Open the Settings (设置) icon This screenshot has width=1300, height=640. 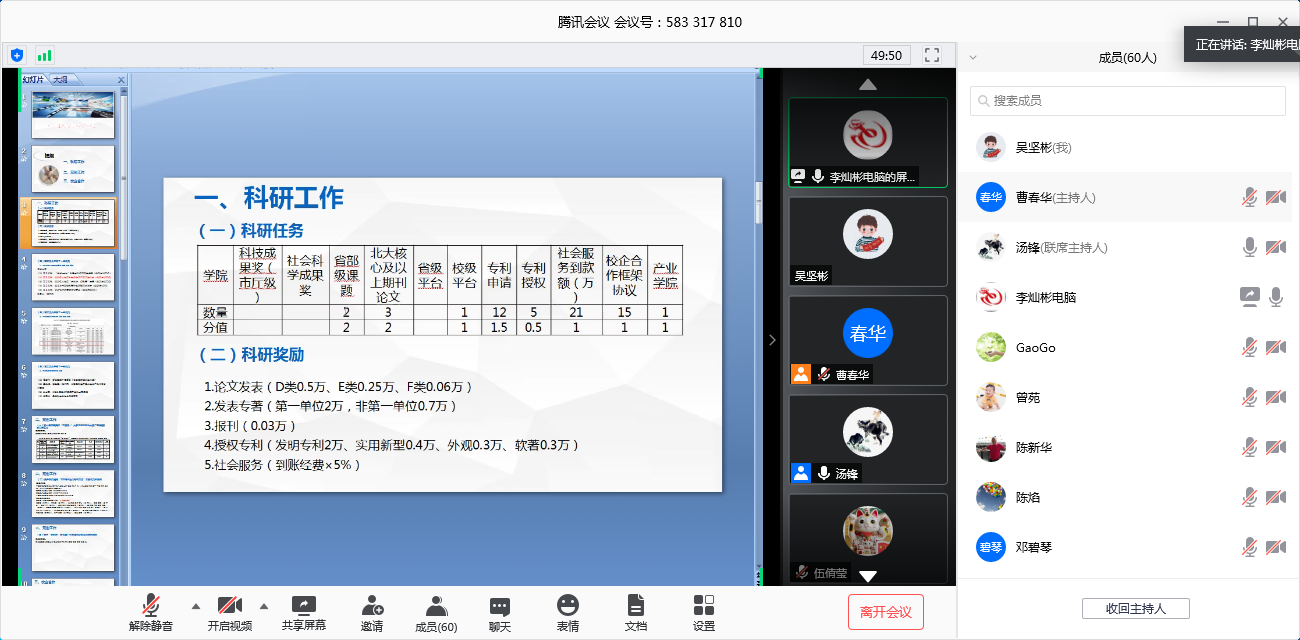[x=704, y=605]
